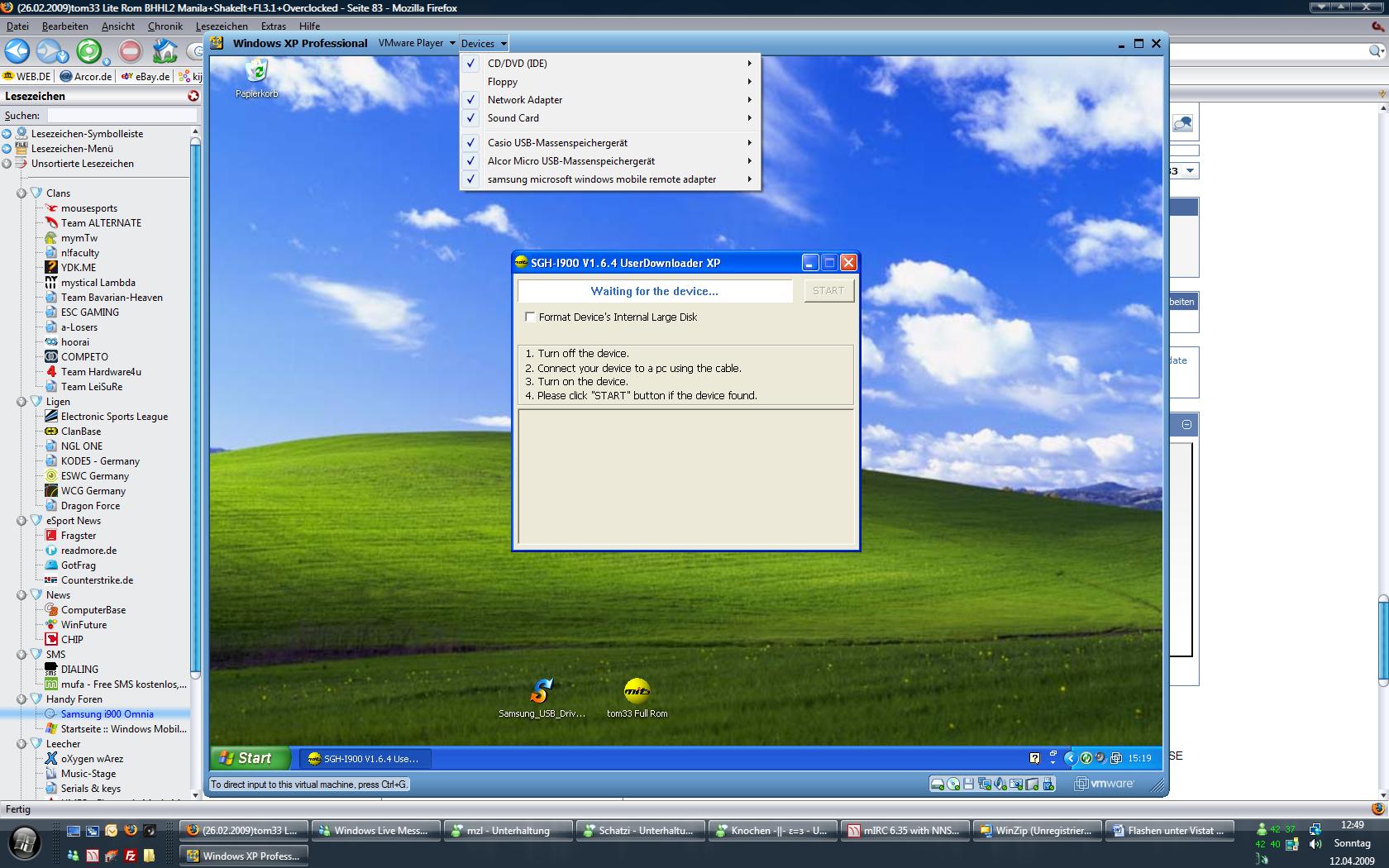Click Firefox green reload button
This screenshot has width=1389, height=868.
click(88, 51)
